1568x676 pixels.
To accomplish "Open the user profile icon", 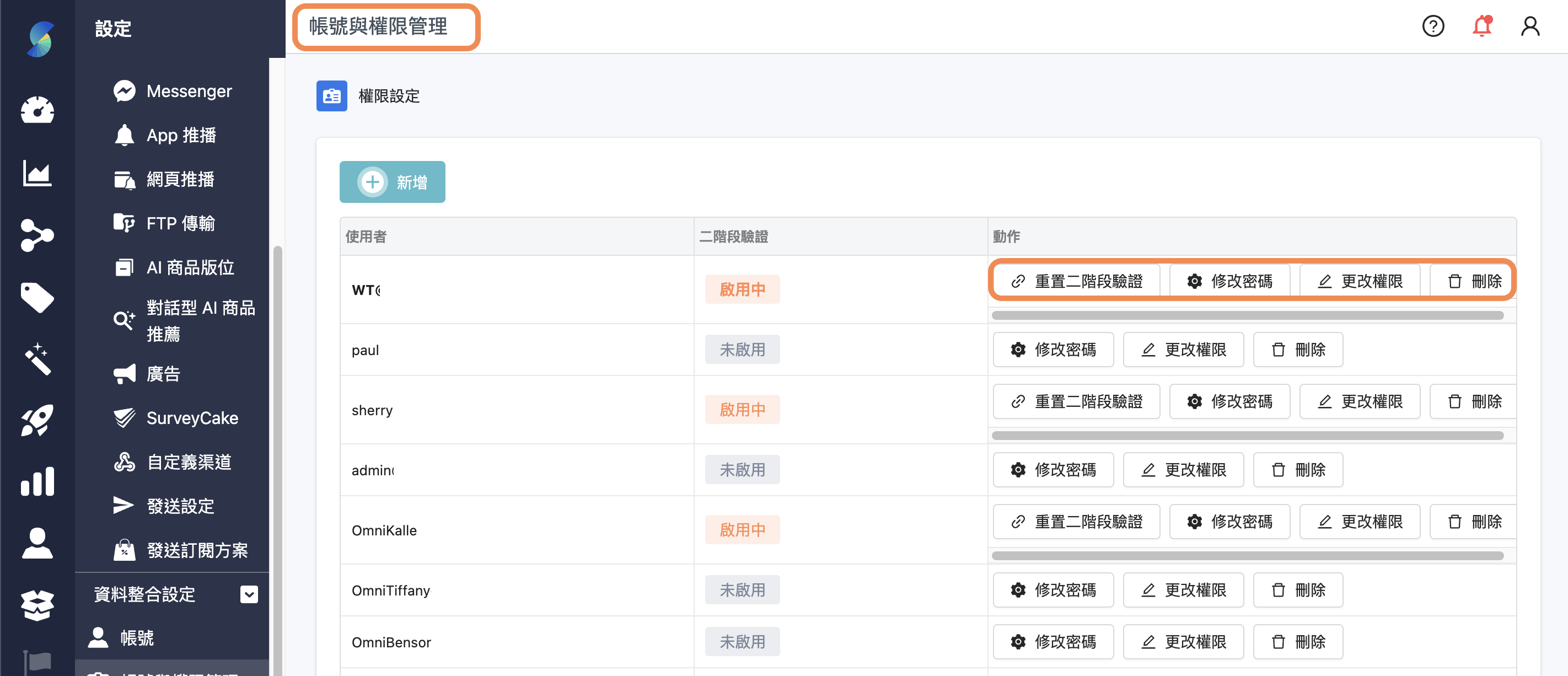I will [1529, 26].
